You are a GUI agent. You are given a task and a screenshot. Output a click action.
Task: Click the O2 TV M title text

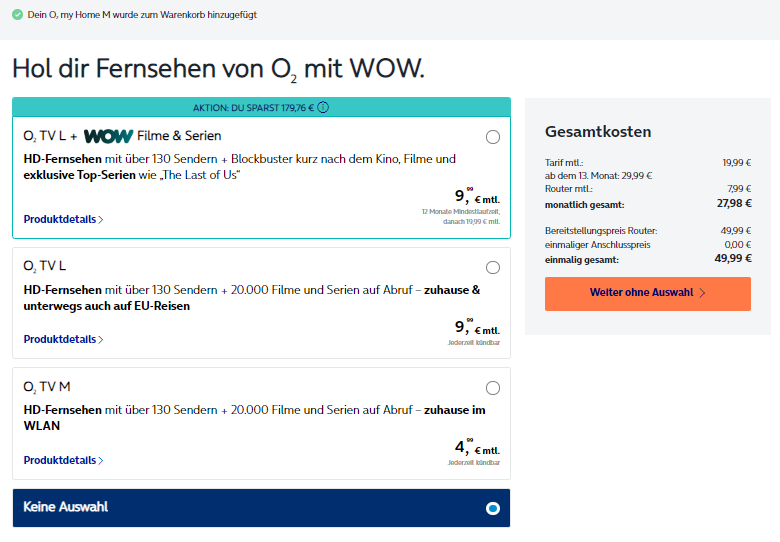(x=47, y=387)
